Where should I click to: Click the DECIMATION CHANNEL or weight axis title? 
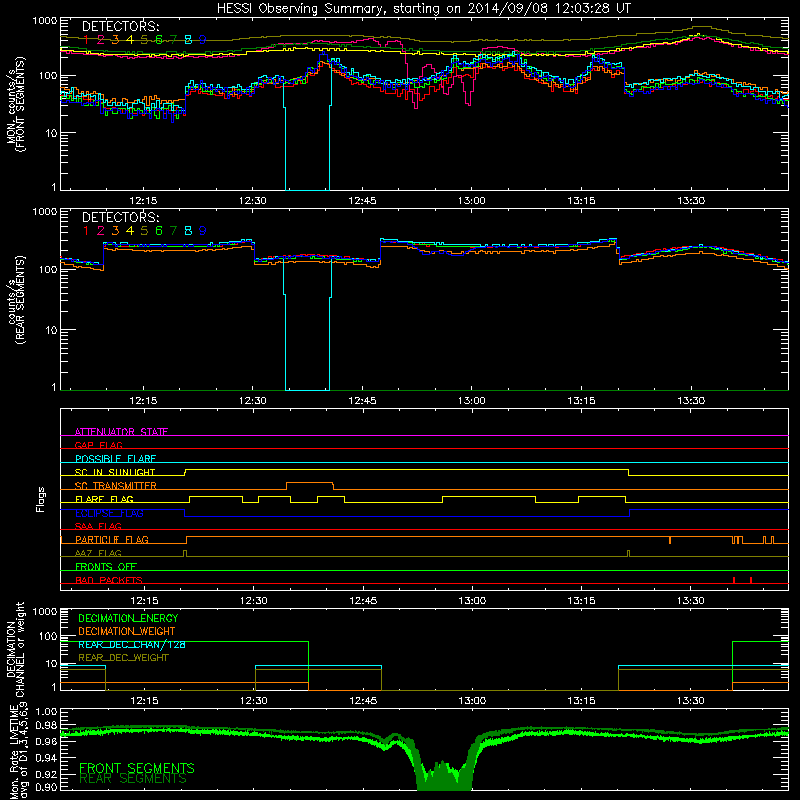tap(15, 650)
